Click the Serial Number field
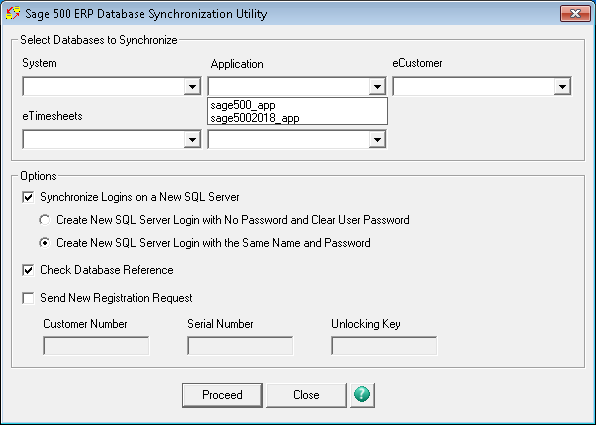Image resolution: width=596 pixels, height=425 pixels. tap(240, 346)
